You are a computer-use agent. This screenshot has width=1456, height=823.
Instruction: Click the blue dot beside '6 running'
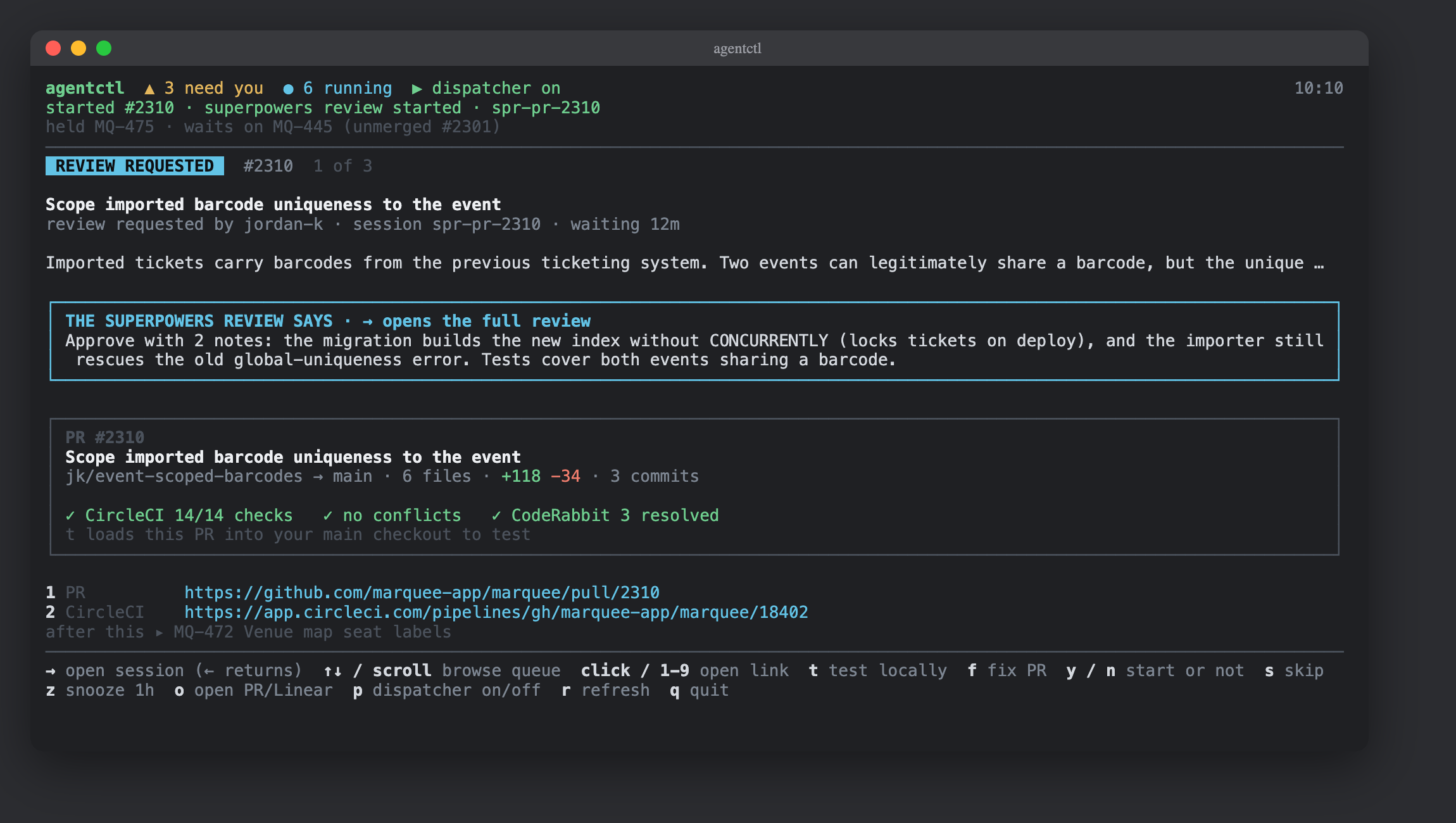pos(288,89)
